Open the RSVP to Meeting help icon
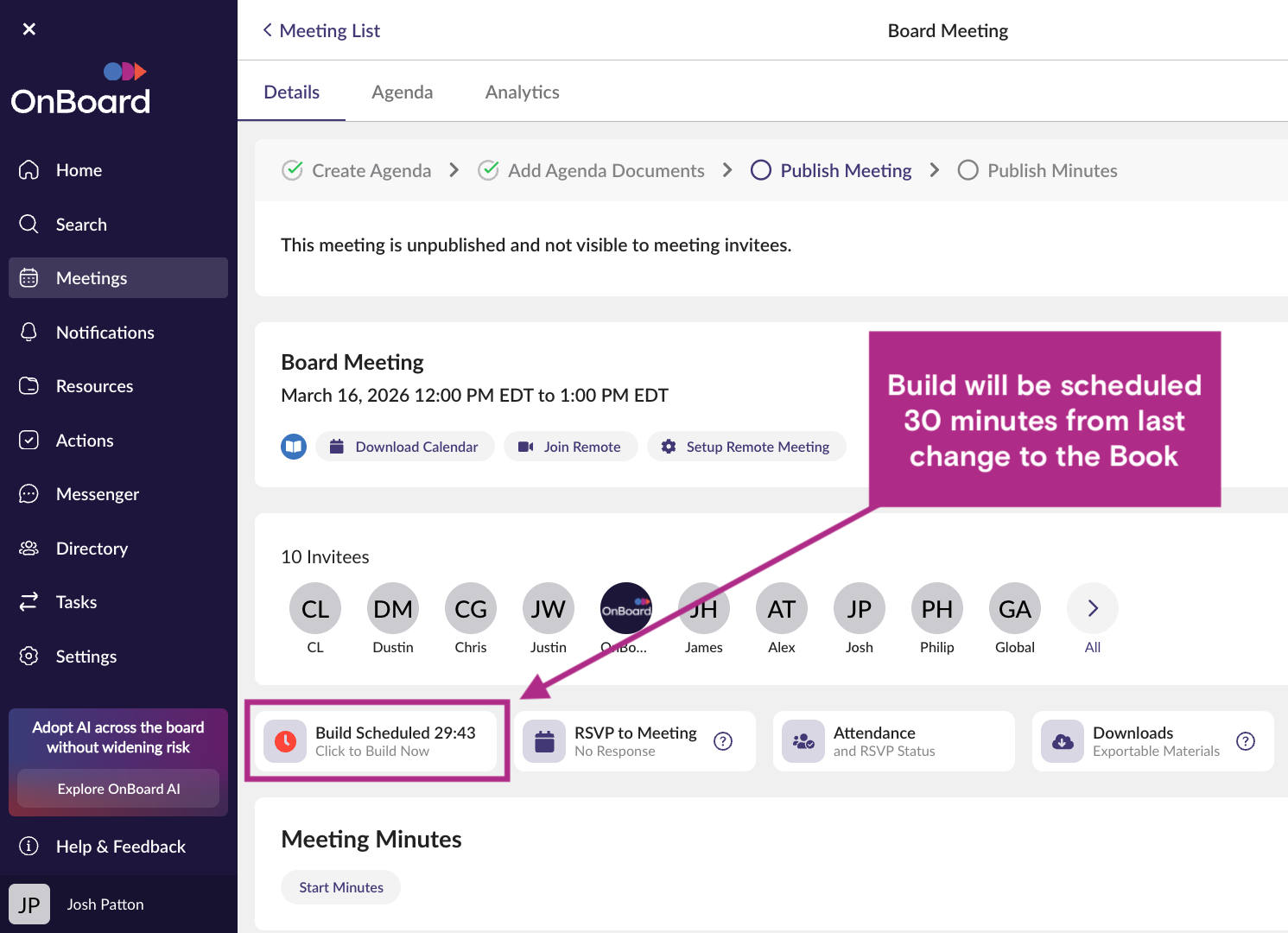 point(723,741)
